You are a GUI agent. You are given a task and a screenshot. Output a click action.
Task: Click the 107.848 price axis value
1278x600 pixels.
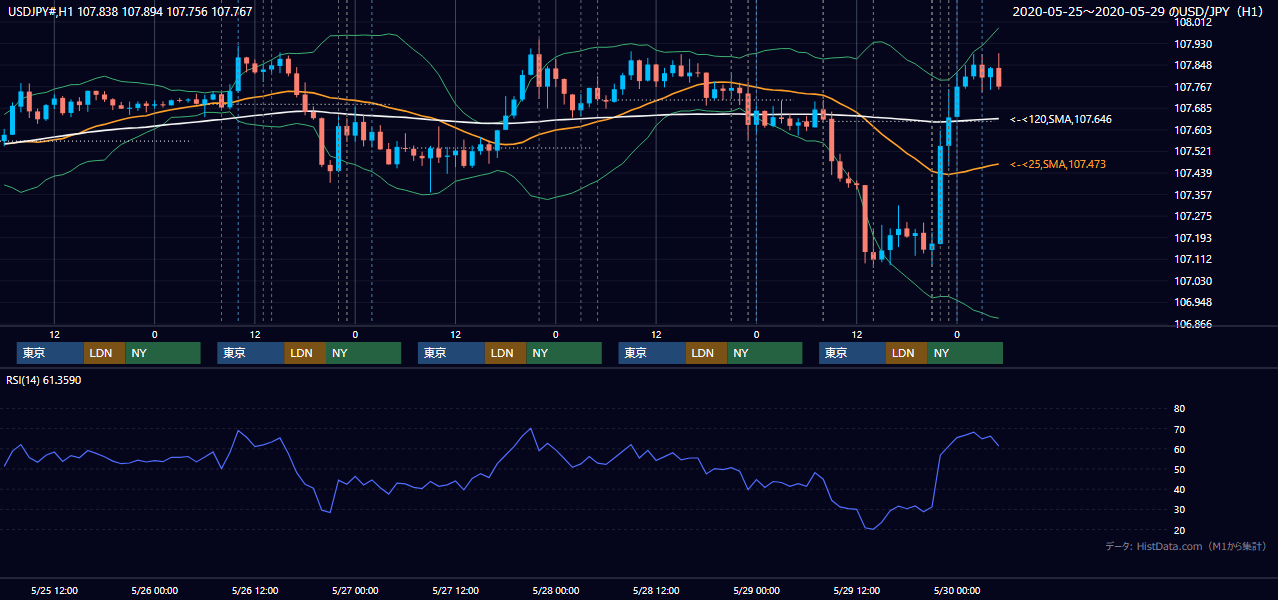pos(1192,66)
